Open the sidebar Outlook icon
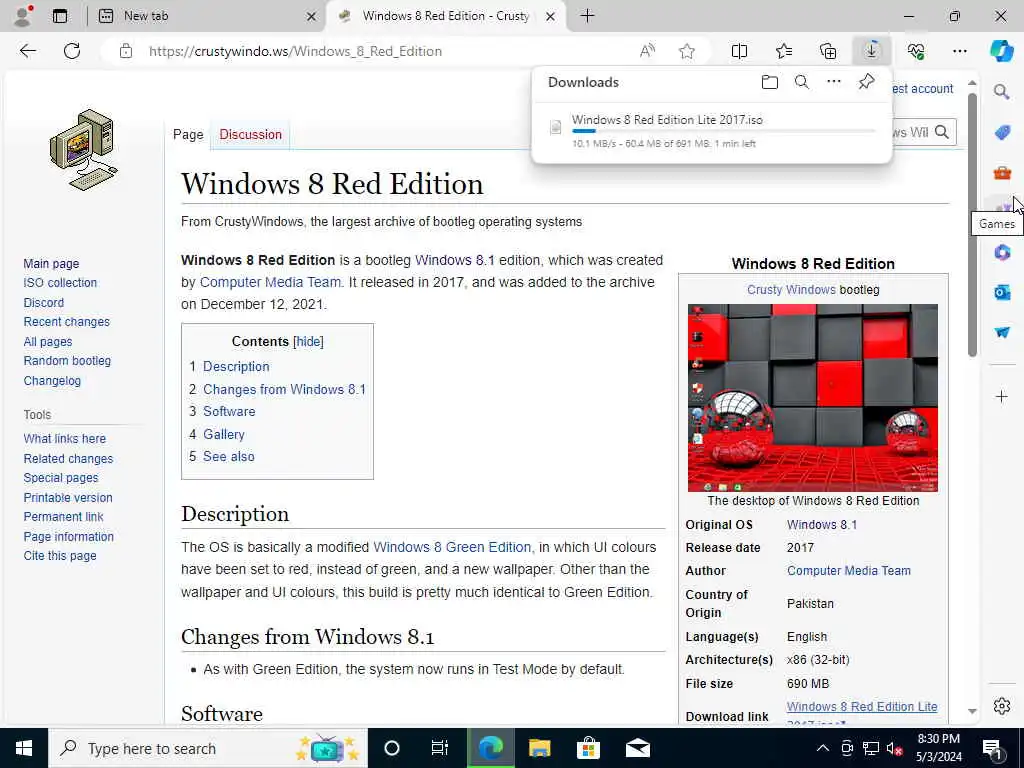Image resolution: width=1024 pixels, height=768 pixels. coord(1002,293)
